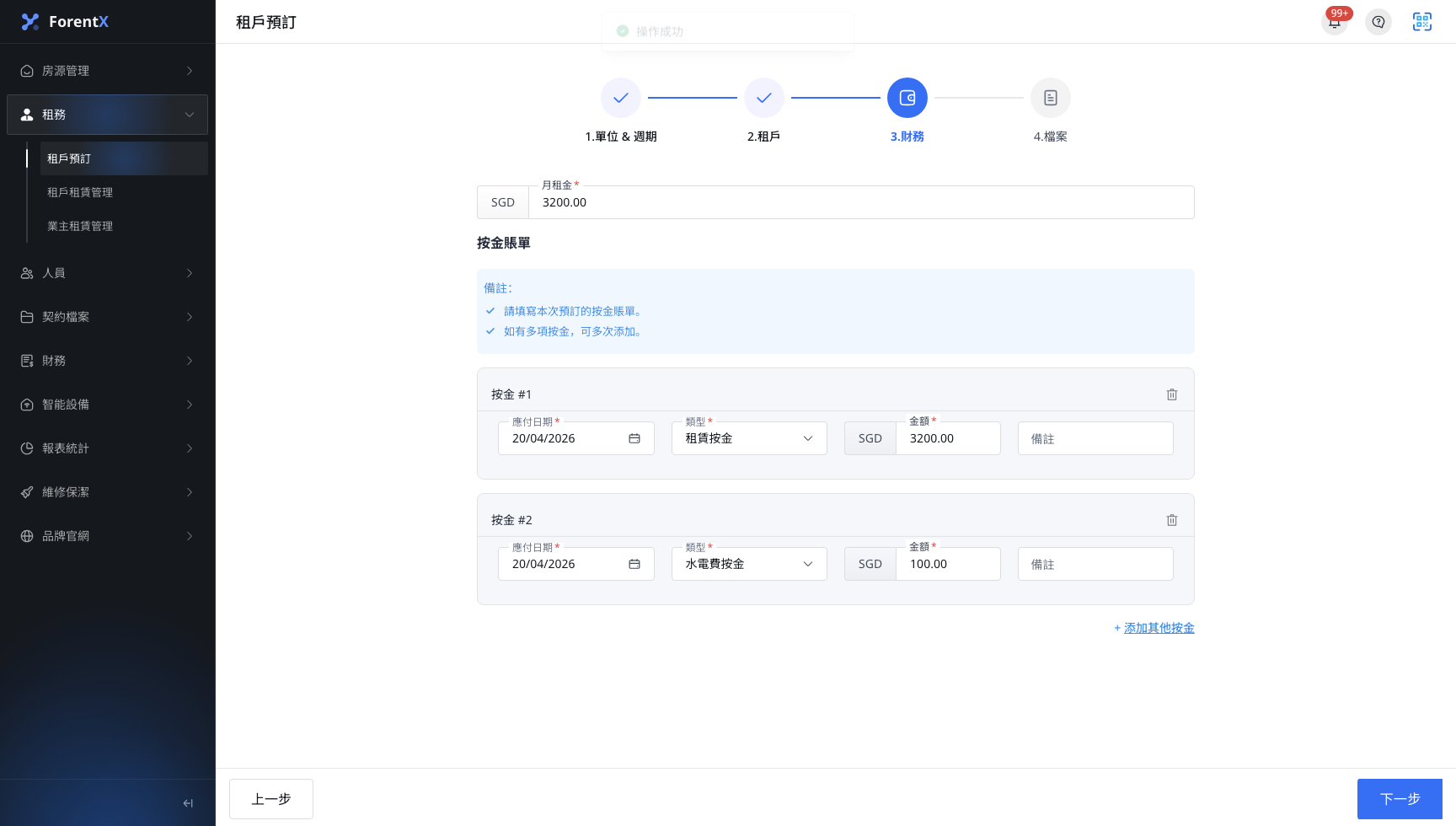
Task: Click the 契約檔案 folder icon
Action: click(x=27, y=317)
